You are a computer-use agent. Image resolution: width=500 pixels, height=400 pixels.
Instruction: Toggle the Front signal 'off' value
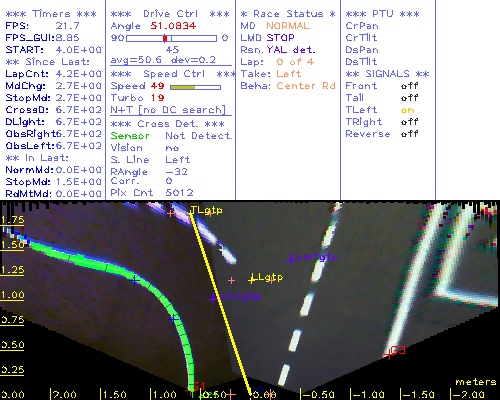click(410, 86)
